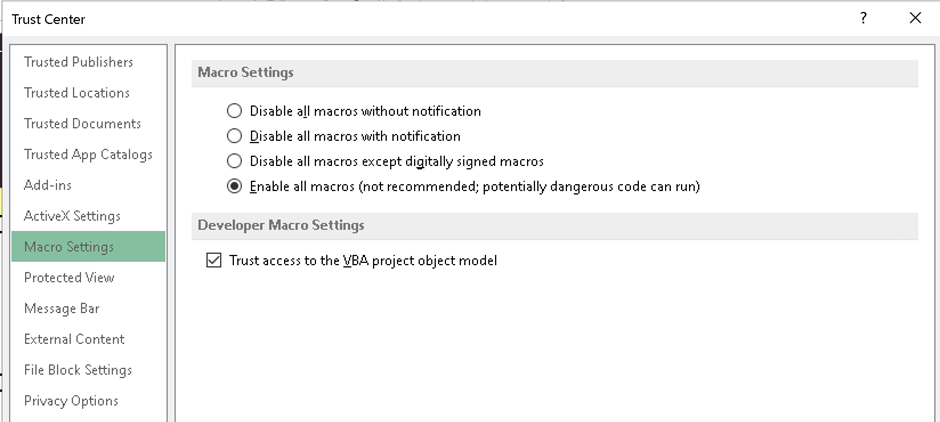940x422 pixels.
Task: Go to Trusted Locations
Action: [x=77, y=93]
